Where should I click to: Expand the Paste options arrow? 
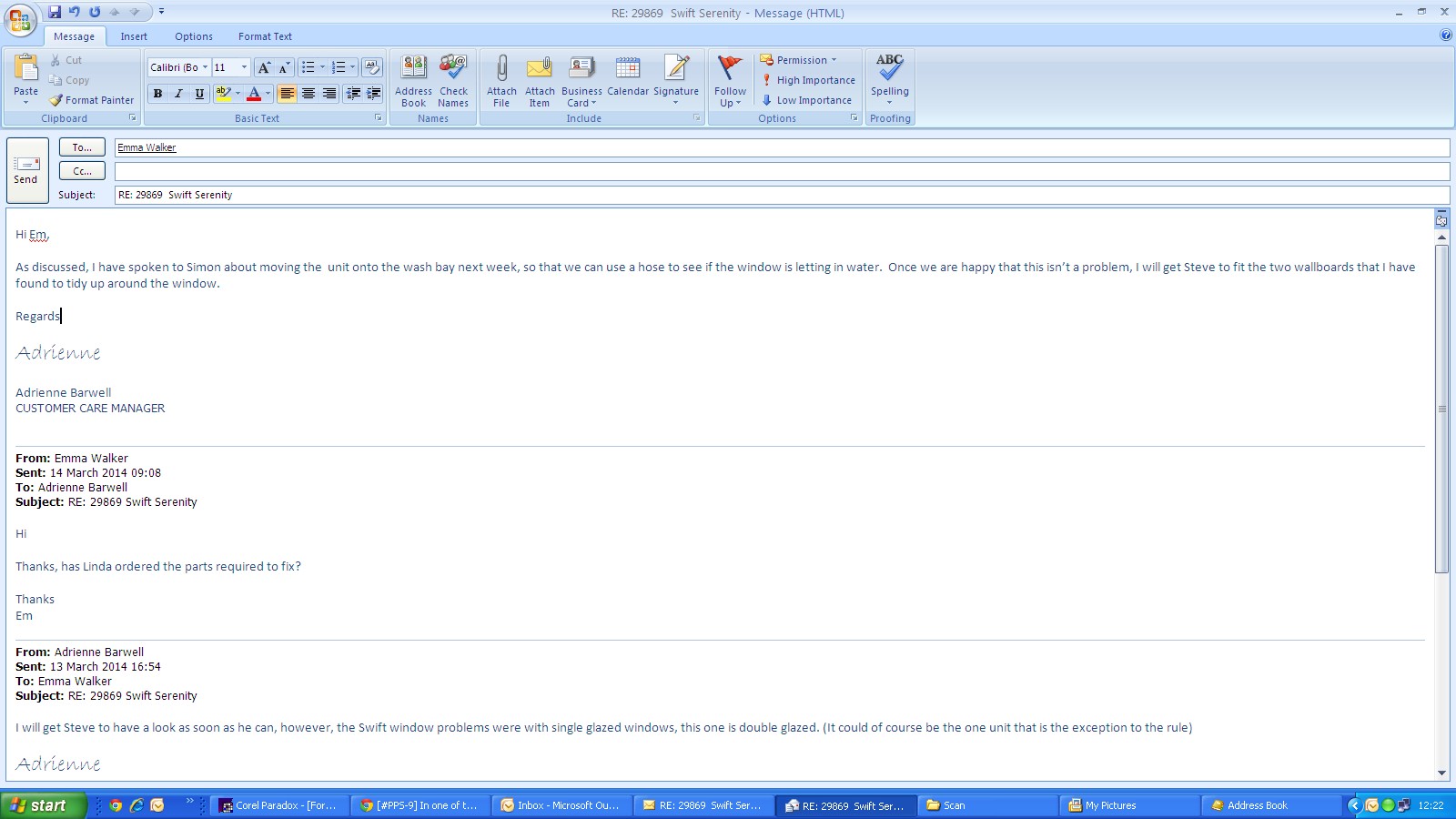pyautogui.click(x=26, y=102)
